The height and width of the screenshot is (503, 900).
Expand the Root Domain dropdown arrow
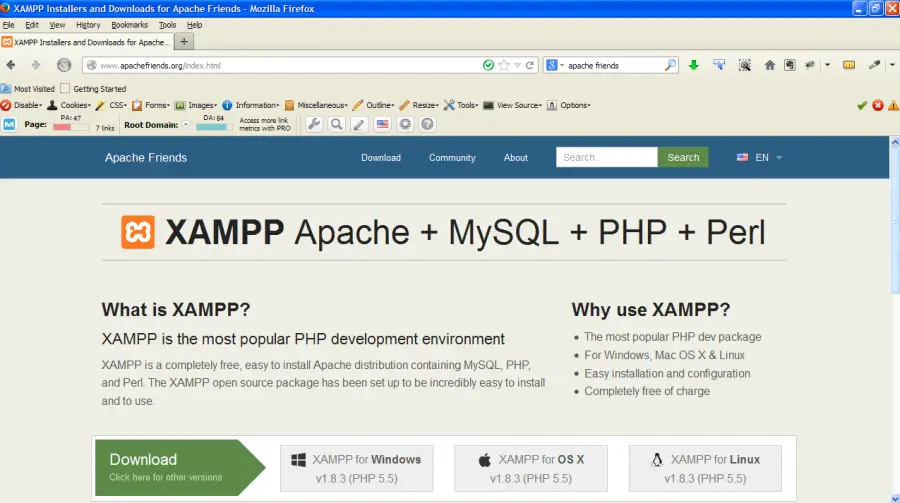coord(186,125)
